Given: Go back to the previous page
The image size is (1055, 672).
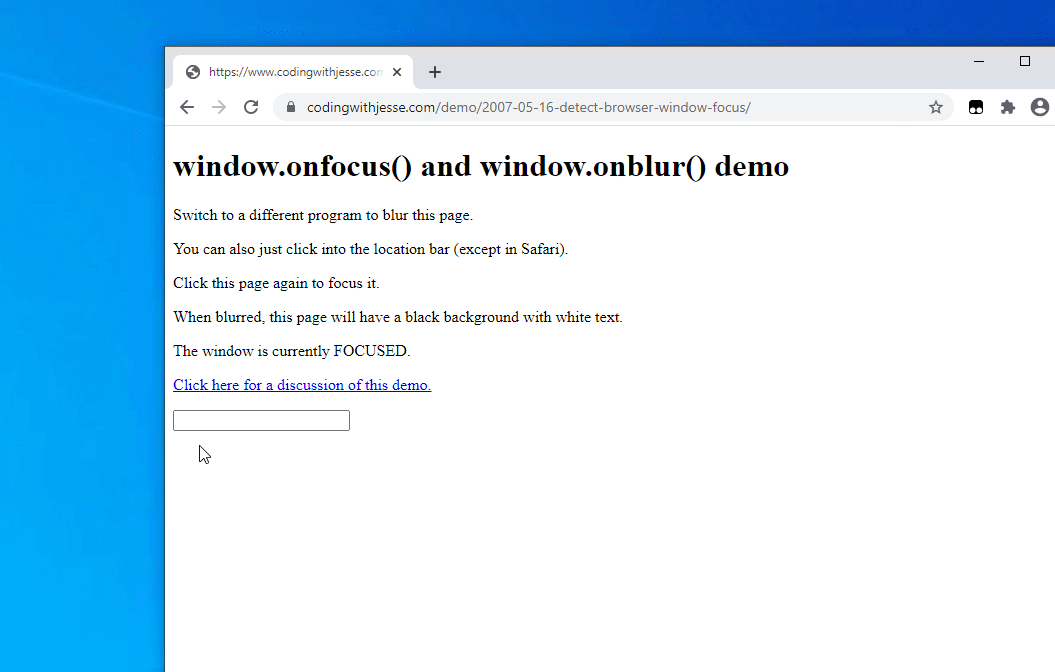Looking at the screenshot, I should [187, 107].
